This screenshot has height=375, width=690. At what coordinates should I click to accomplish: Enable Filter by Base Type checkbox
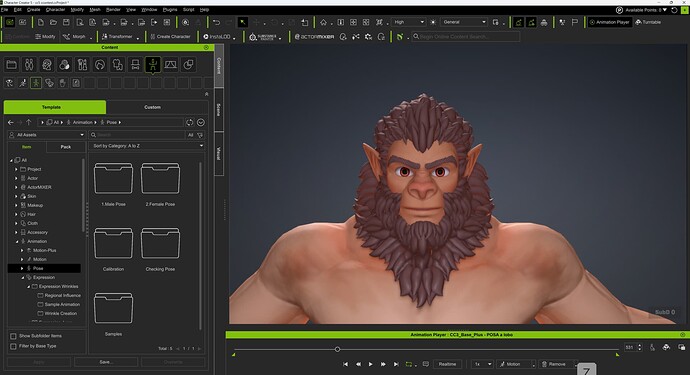(13, 346)
